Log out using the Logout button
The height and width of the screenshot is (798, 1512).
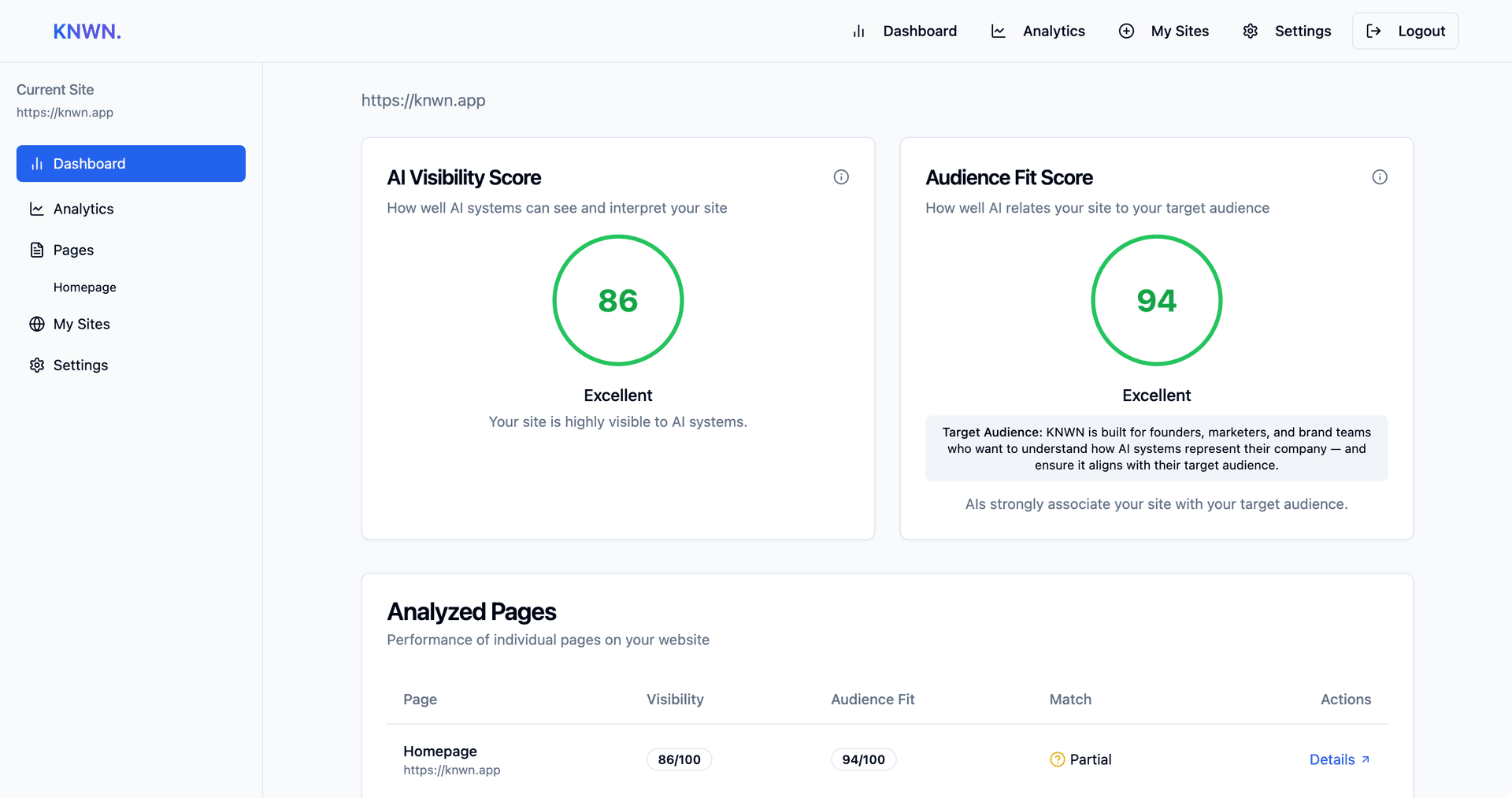1405,32
